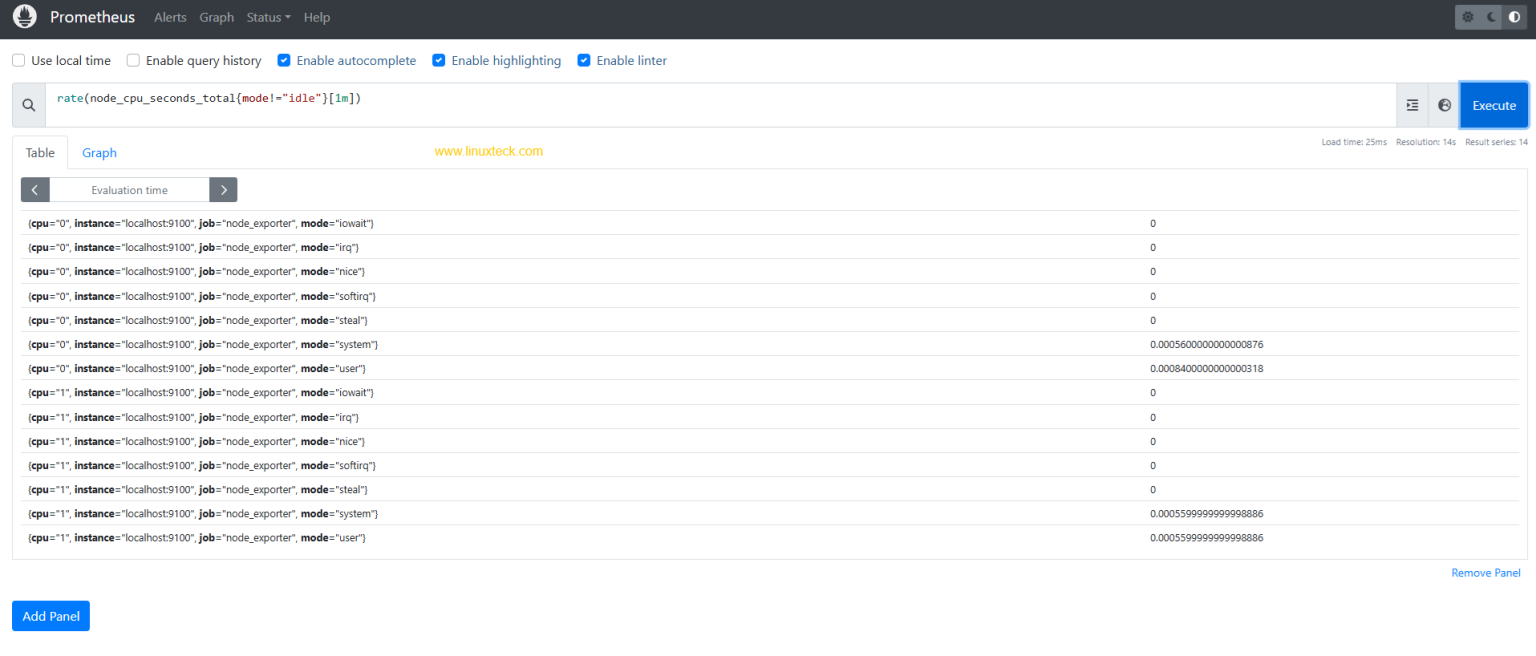Select the cpu="1" mode="nice" series label
Screen dimensions: 1536x656
[197, 441]
